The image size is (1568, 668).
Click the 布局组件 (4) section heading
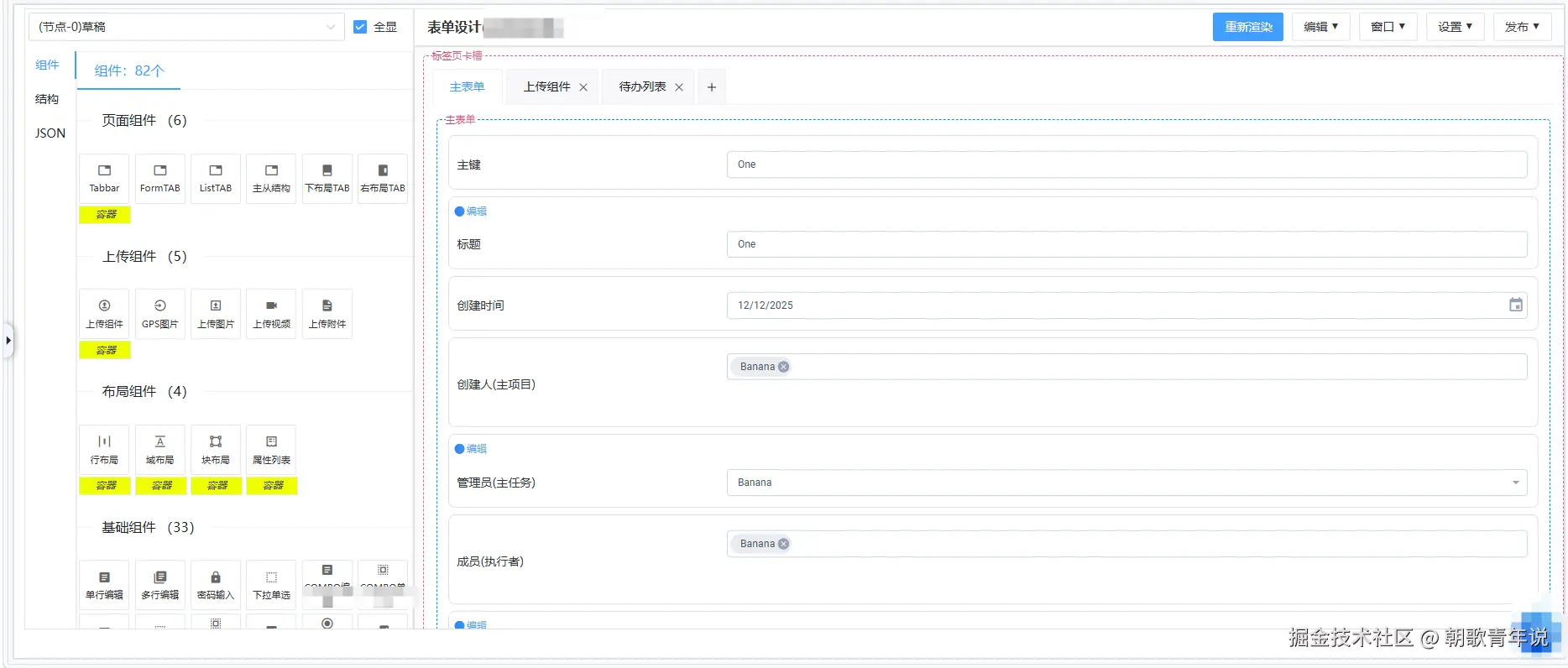pos(144,391)
